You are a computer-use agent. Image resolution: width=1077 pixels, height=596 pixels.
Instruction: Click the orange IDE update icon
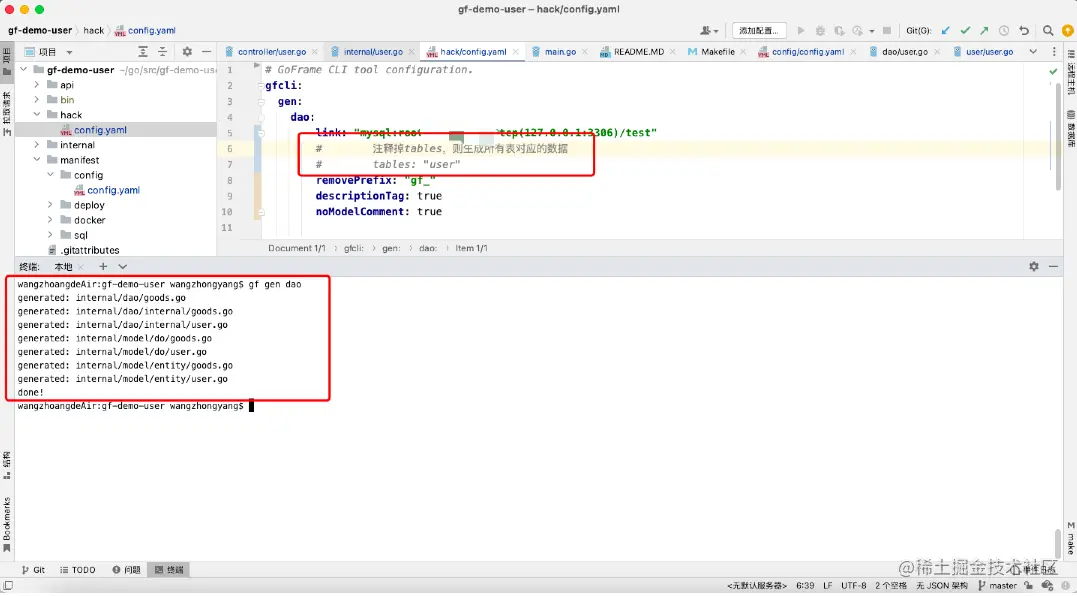1067,30
